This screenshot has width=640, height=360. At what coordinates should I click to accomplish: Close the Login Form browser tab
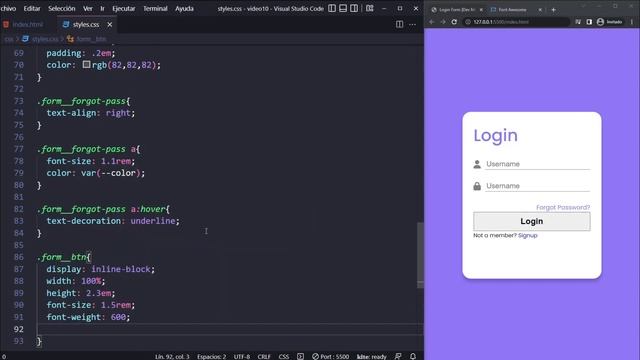(x=481, y=9)
